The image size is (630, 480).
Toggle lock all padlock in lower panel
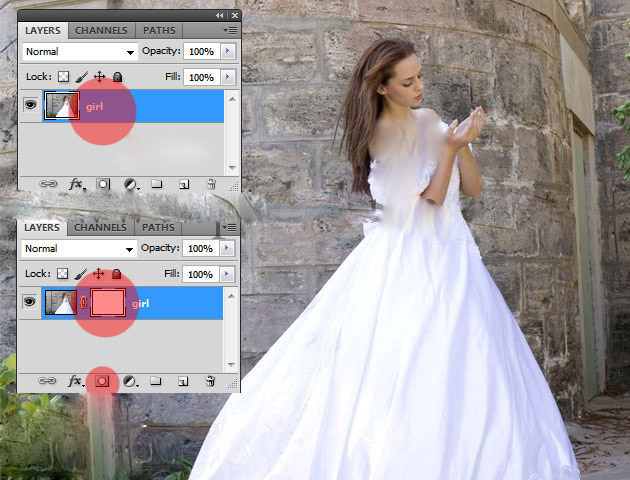tap(117, 274)
